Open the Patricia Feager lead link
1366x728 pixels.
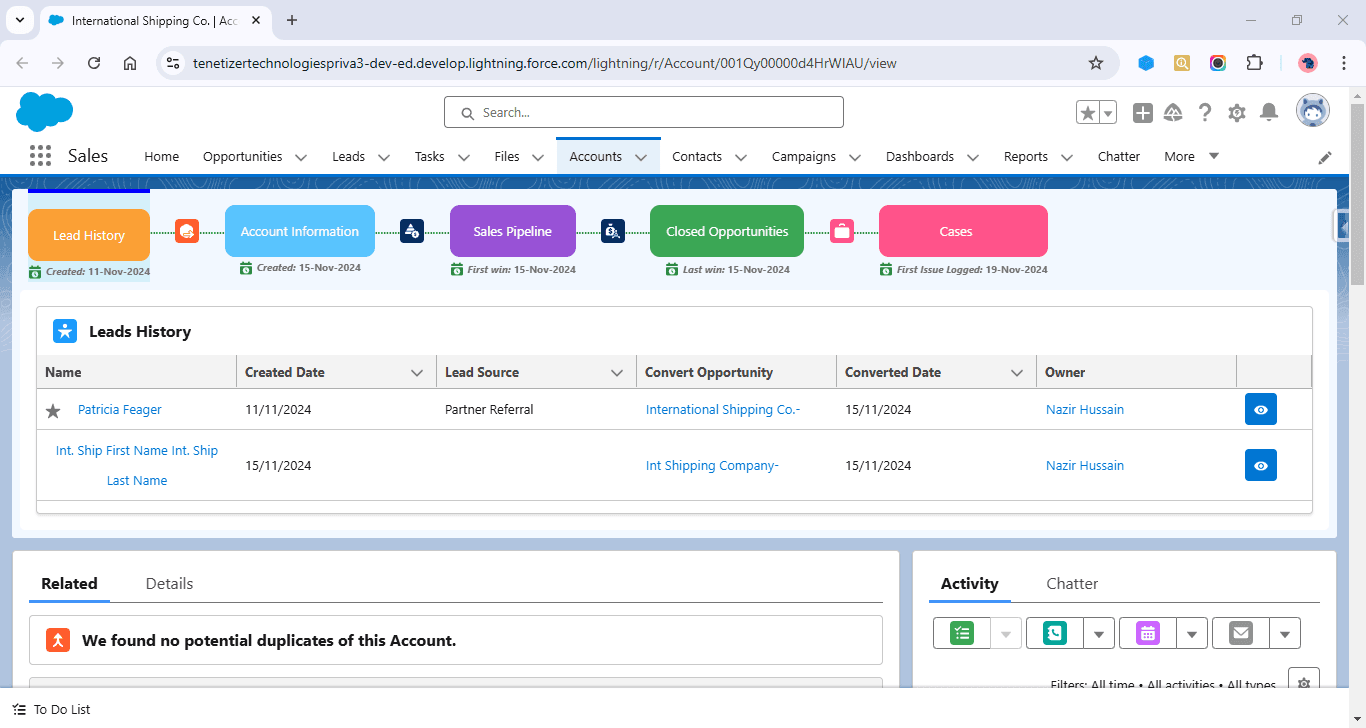click(x=120, y=409)
